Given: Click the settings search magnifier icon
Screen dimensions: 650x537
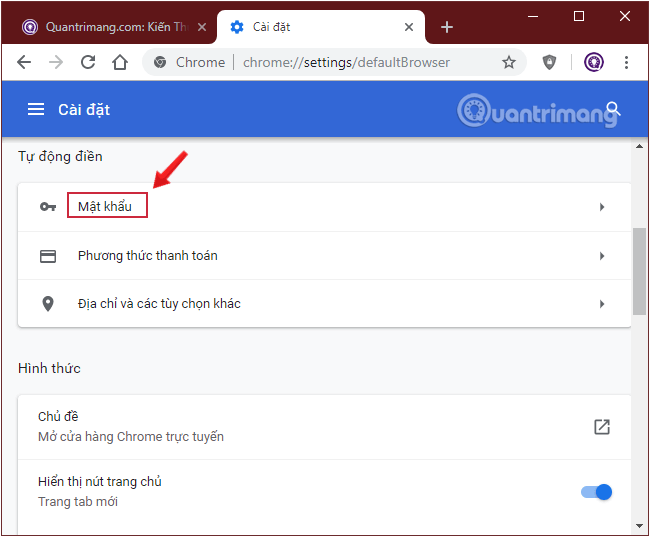Looking at the screenshot, I should point(613,109).
